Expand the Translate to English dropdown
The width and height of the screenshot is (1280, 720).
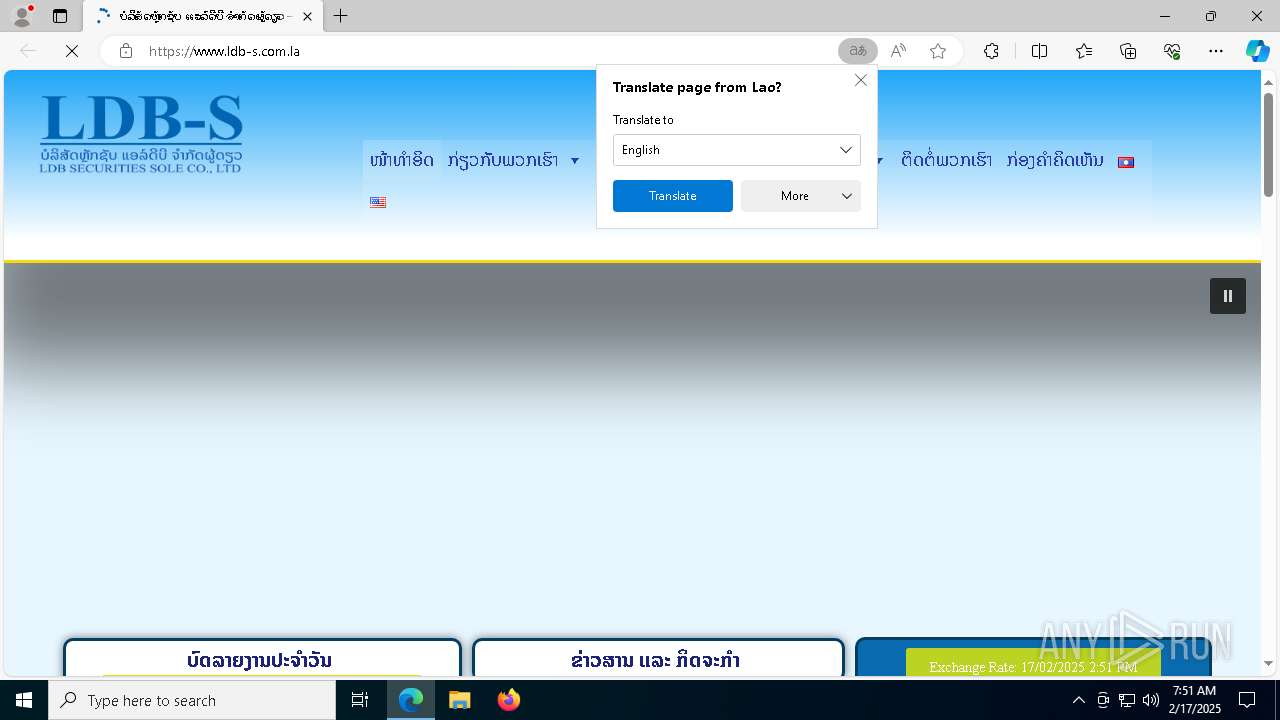(x=737, y=150)
